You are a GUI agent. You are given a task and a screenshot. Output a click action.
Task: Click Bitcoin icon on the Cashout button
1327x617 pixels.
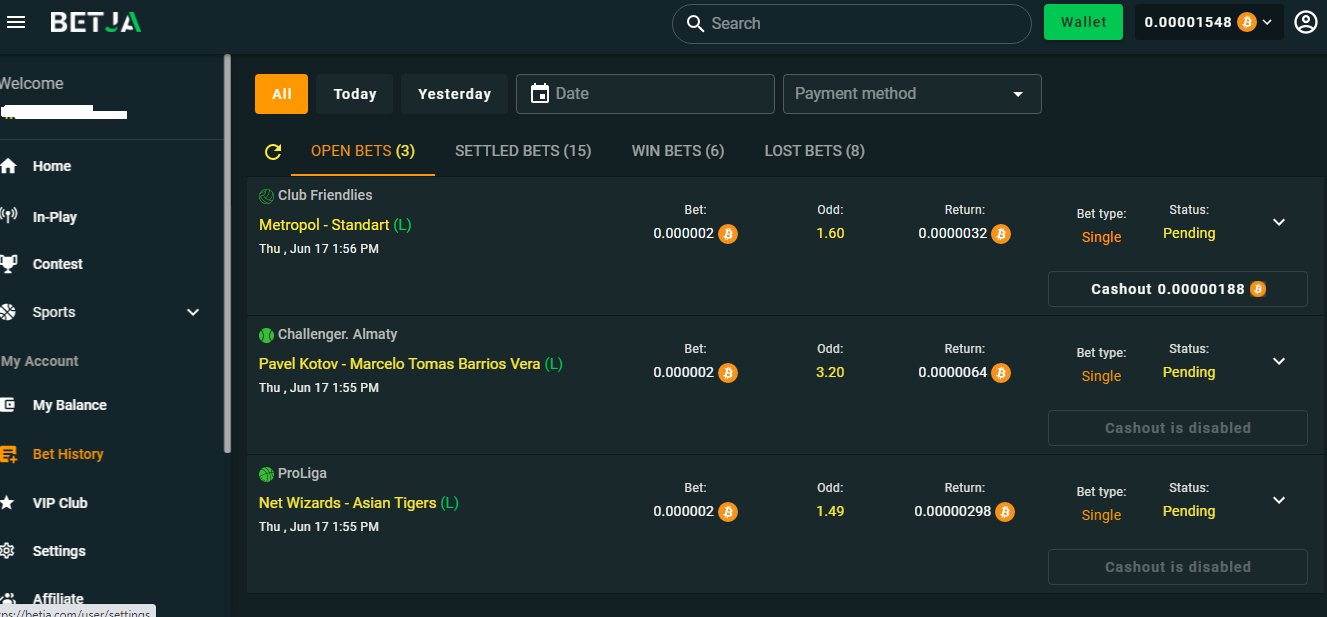[1258, 289]
